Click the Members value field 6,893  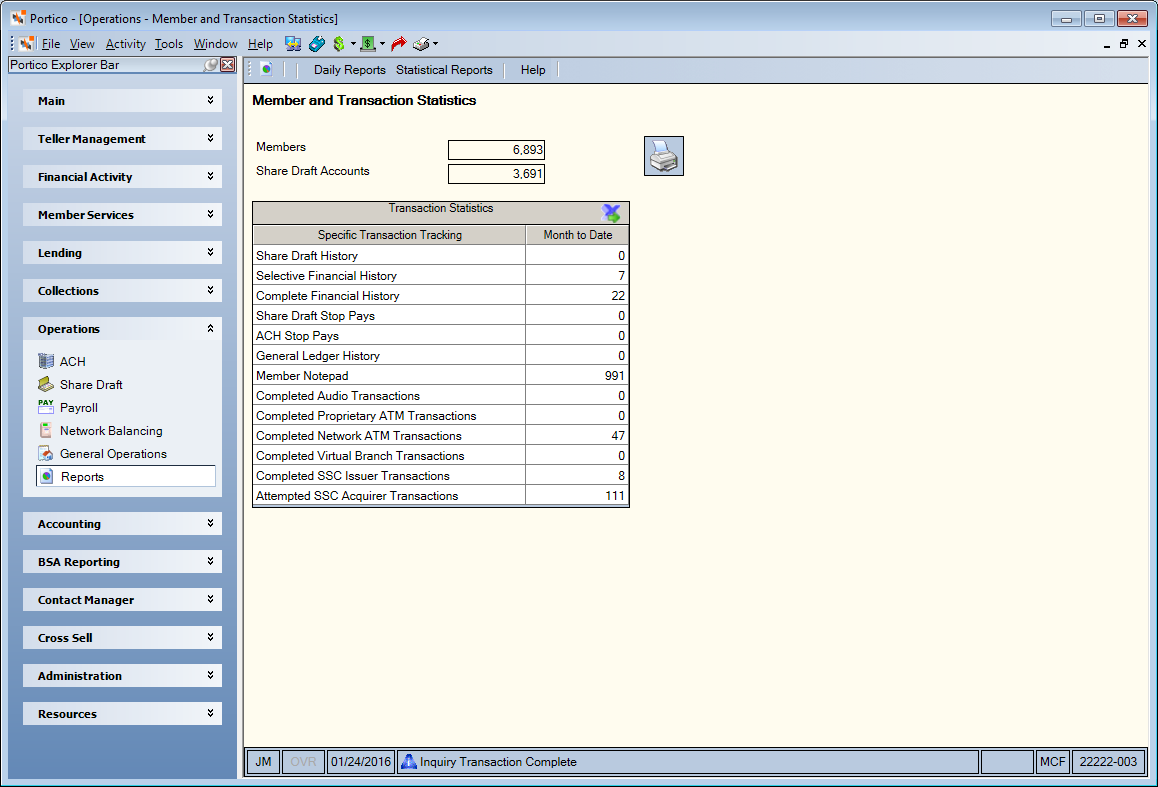496,150
